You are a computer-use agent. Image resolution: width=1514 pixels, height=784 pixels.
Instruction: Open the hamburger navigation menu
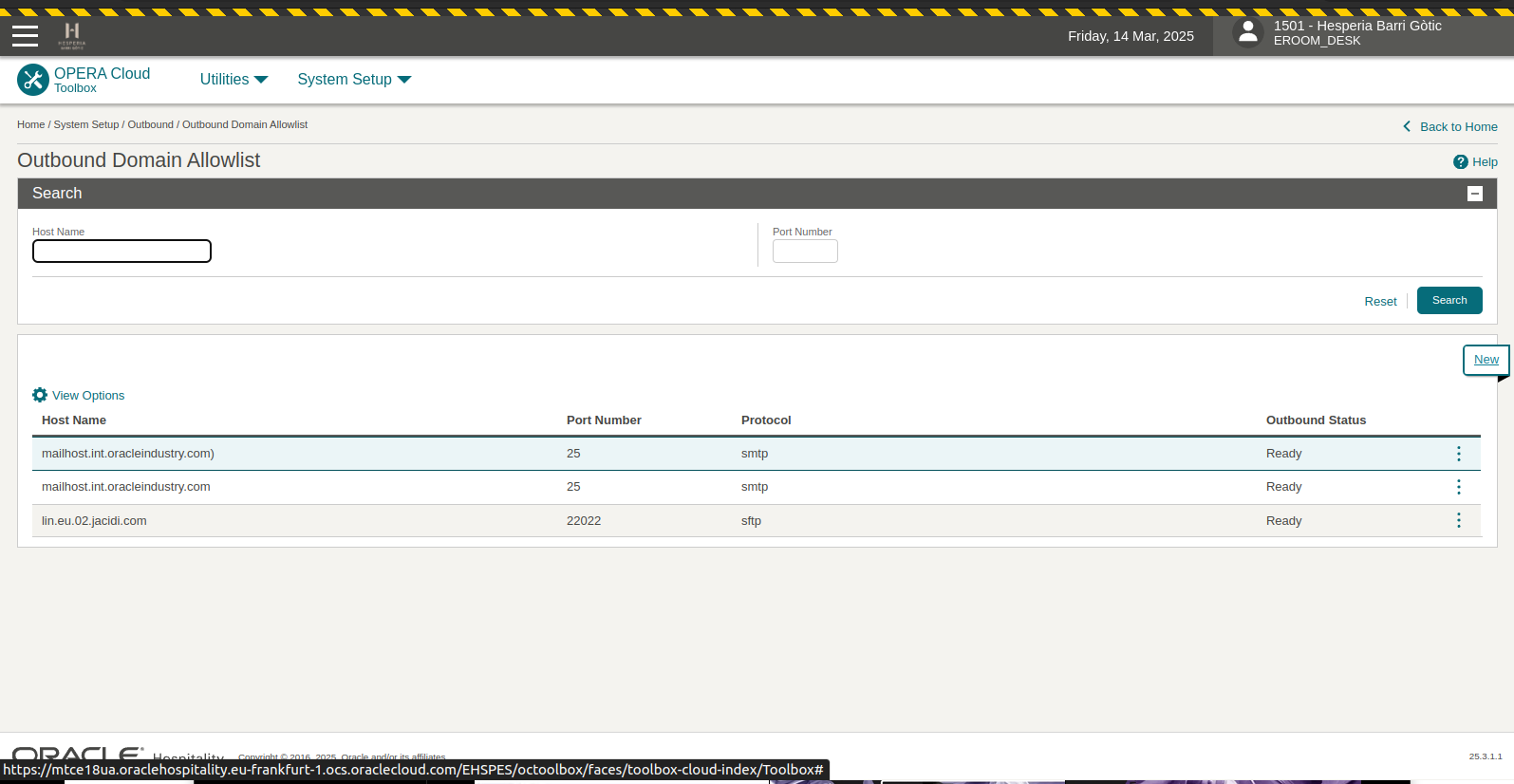pos(26,36)
